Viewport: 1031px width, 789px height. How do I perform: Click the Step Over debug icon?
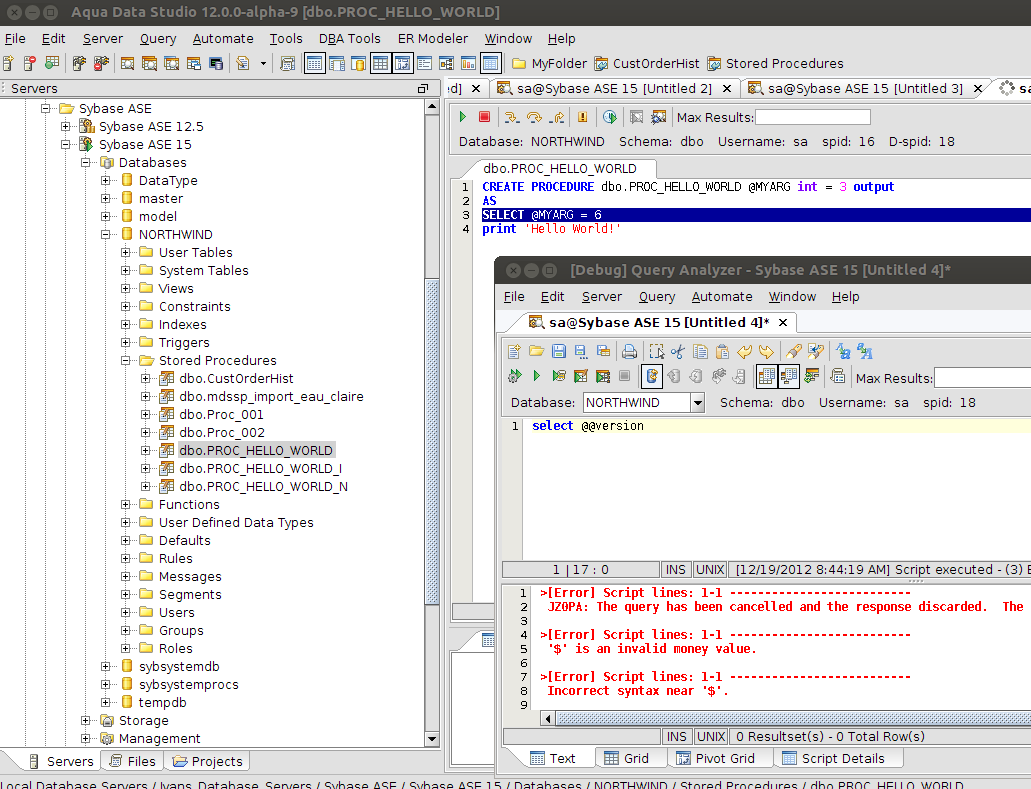(x=534, y=117)
